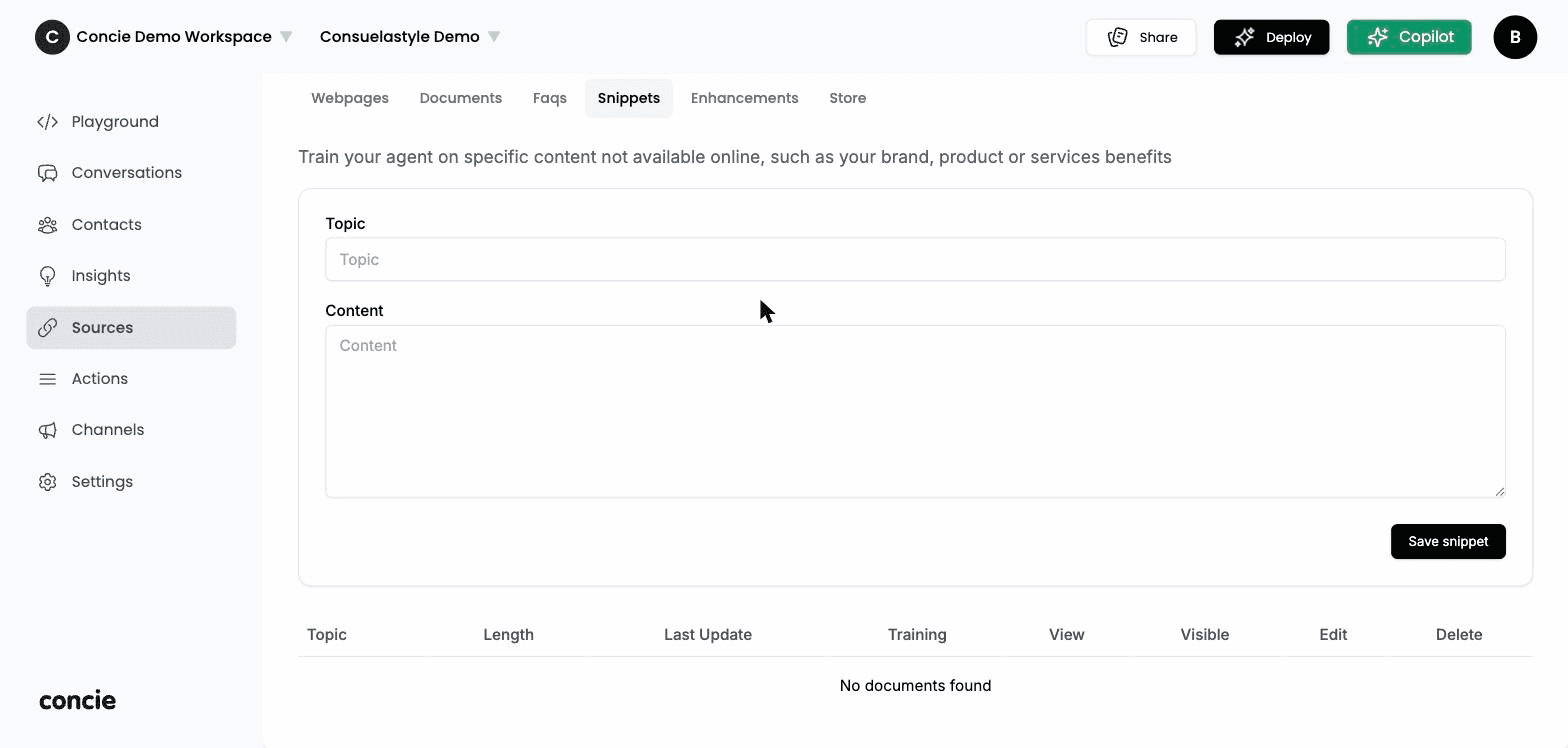
Task: Open Conversations label in sidebar
Action: click(x=127, y=173)
